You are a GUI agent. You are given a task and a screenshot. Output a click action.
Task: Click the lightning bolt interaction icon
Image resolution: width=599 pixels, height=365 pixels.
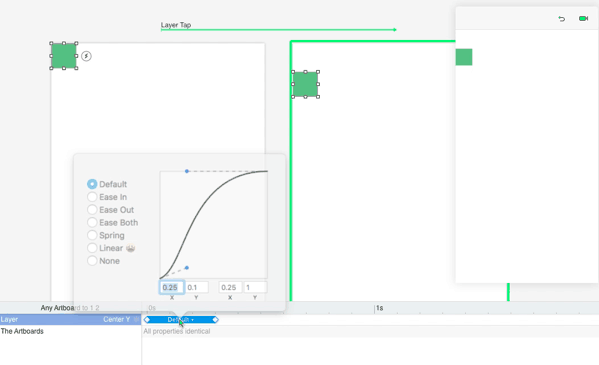point(87,56)
